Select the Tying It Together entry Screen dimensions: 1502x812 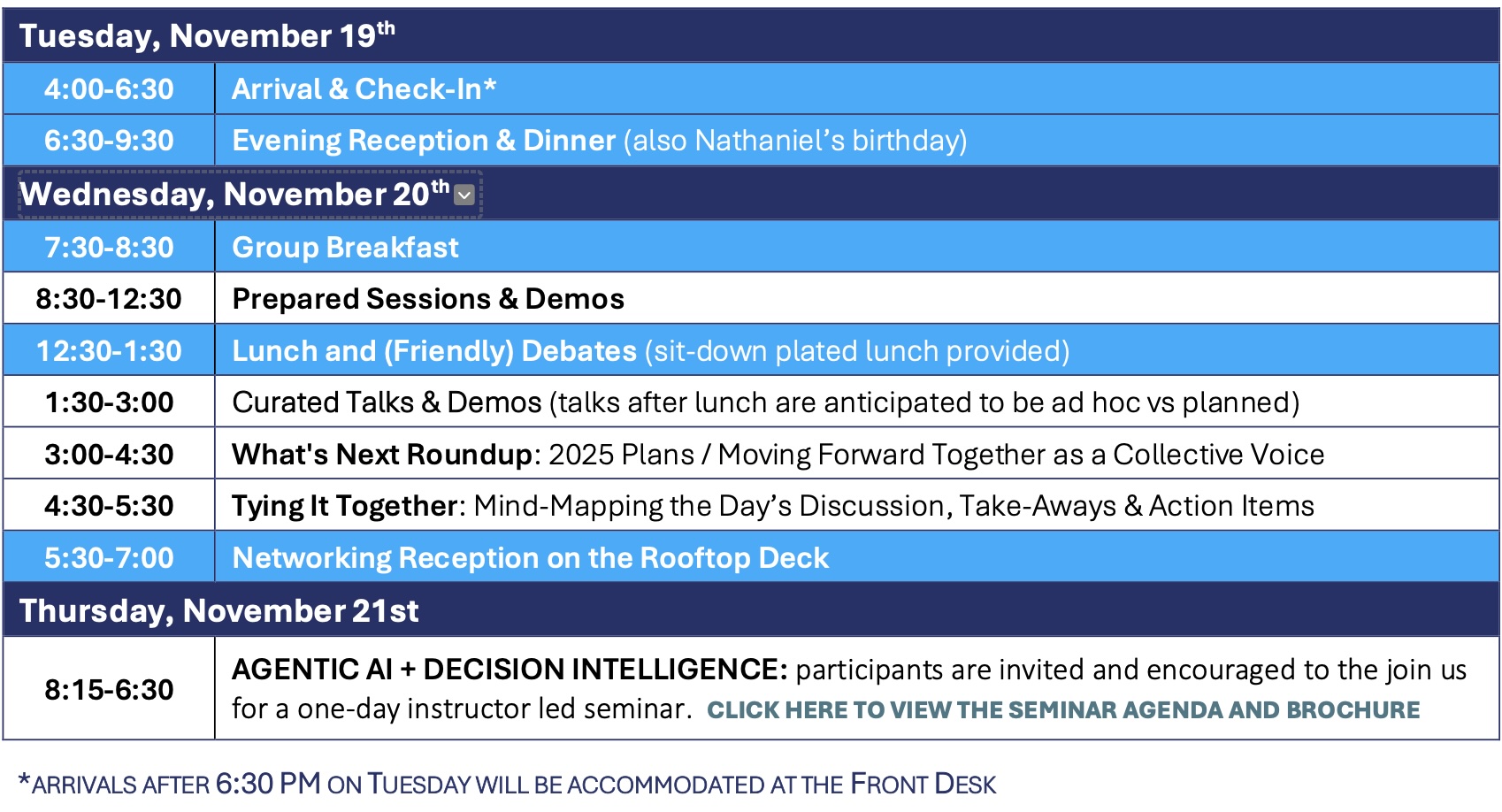pos(772,506)
